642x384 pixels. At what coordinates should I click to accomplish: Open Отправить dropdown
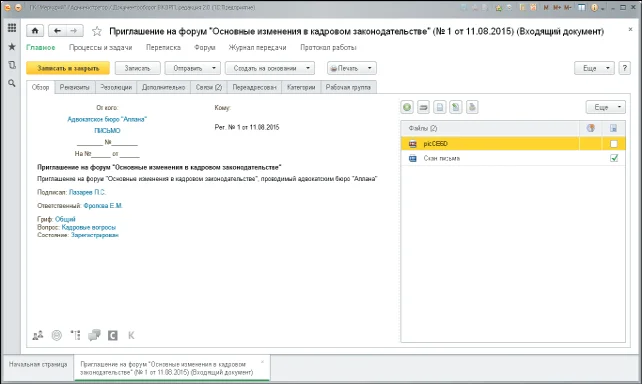[192, 68]
